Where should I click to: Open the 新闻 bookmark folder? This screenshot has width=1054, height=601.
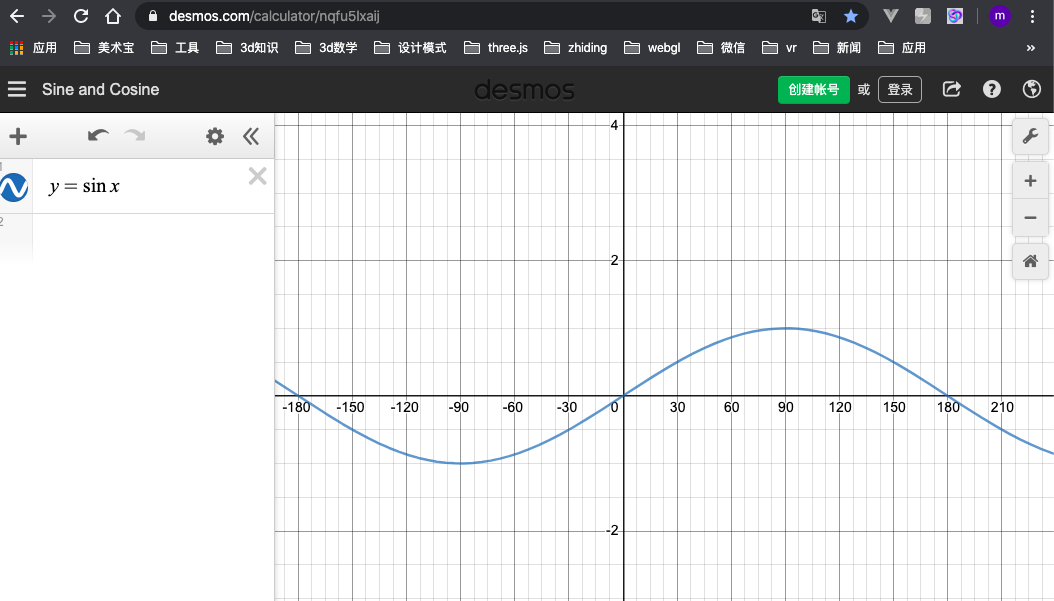(837, 48)
